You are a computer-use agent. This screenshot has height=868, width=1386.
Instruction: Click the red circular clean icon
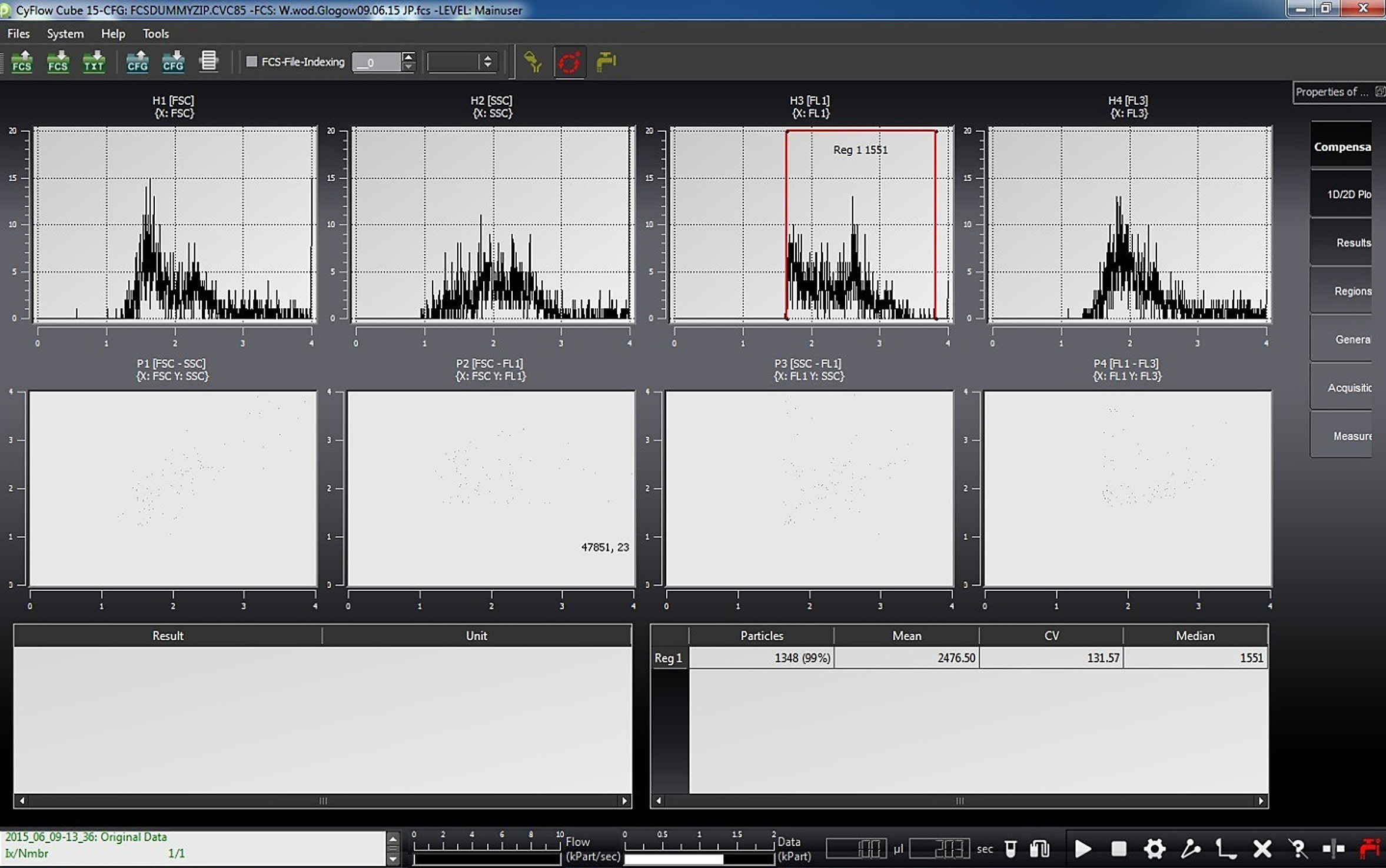coord(569,62)
